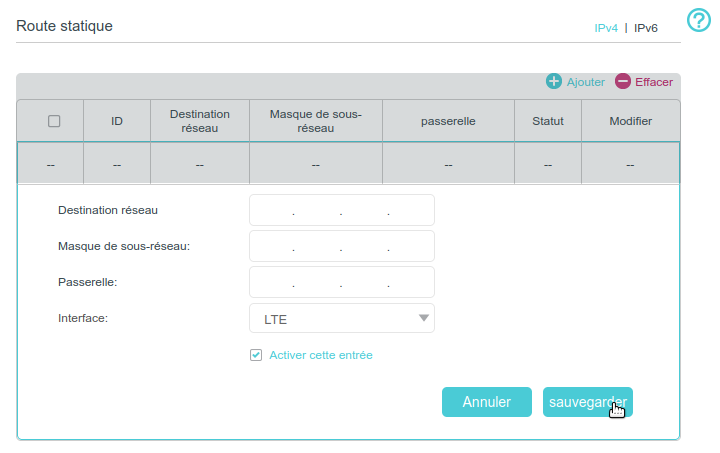
Task: Toggle the select-all checkbox in table header
Action: (x=54, y=121)
